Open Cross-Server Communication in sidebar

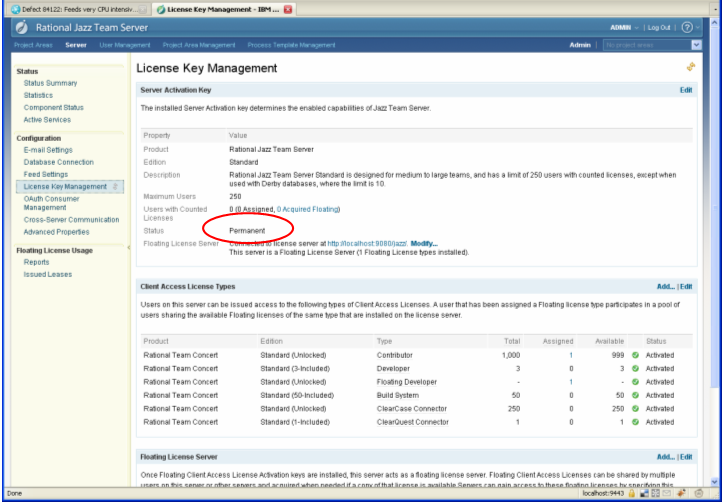(x=72, y=220)
